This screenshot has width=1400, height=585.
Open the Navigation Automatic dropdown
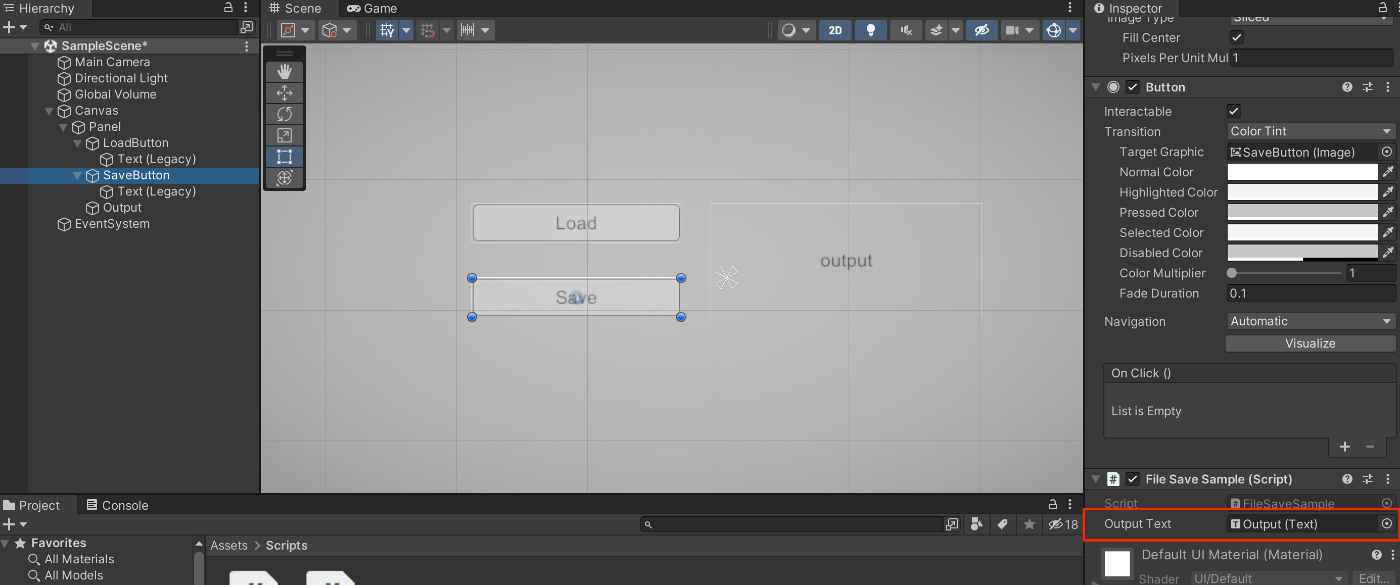pyautogui.click(x=1311, y=321)
